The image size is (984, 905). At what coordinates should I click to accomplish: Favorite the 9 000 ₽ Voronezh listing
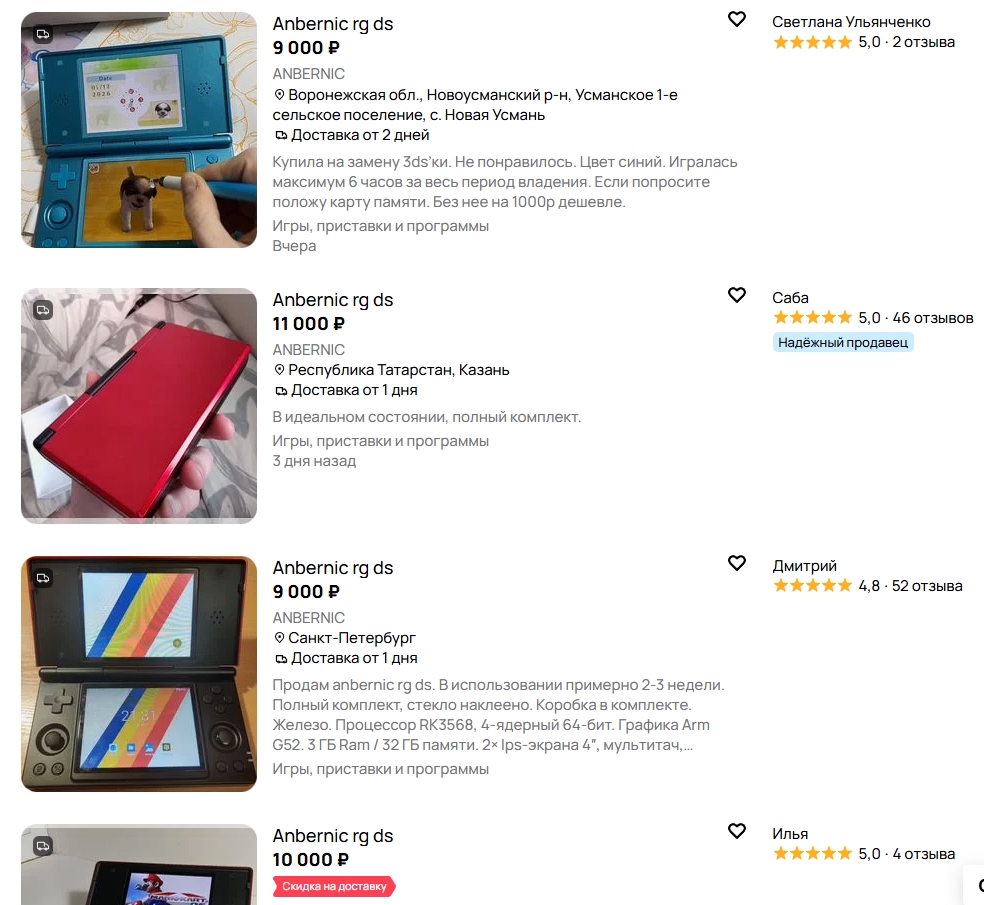point(737,19)
